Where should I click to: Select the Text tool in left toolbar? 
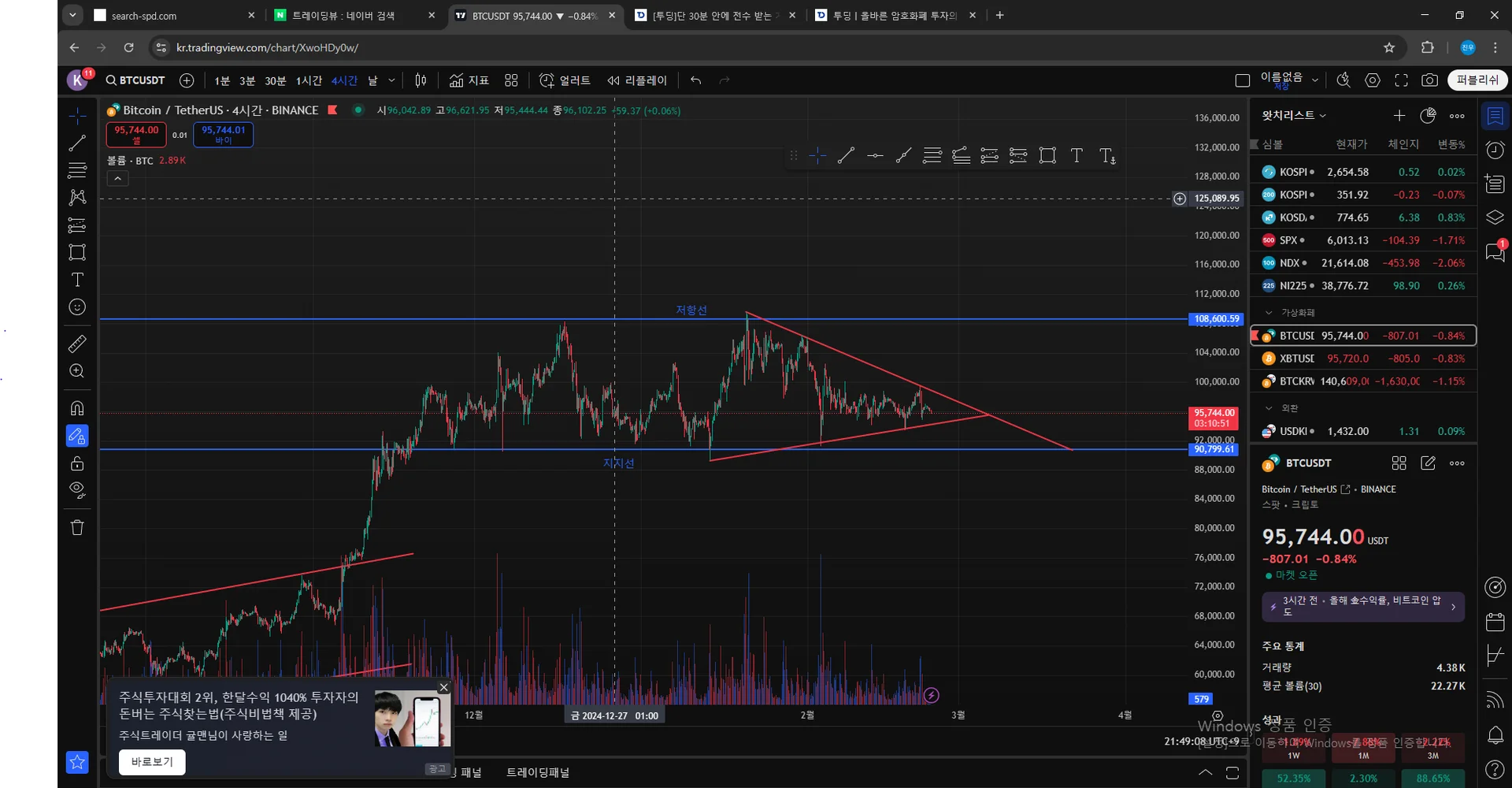77,280
